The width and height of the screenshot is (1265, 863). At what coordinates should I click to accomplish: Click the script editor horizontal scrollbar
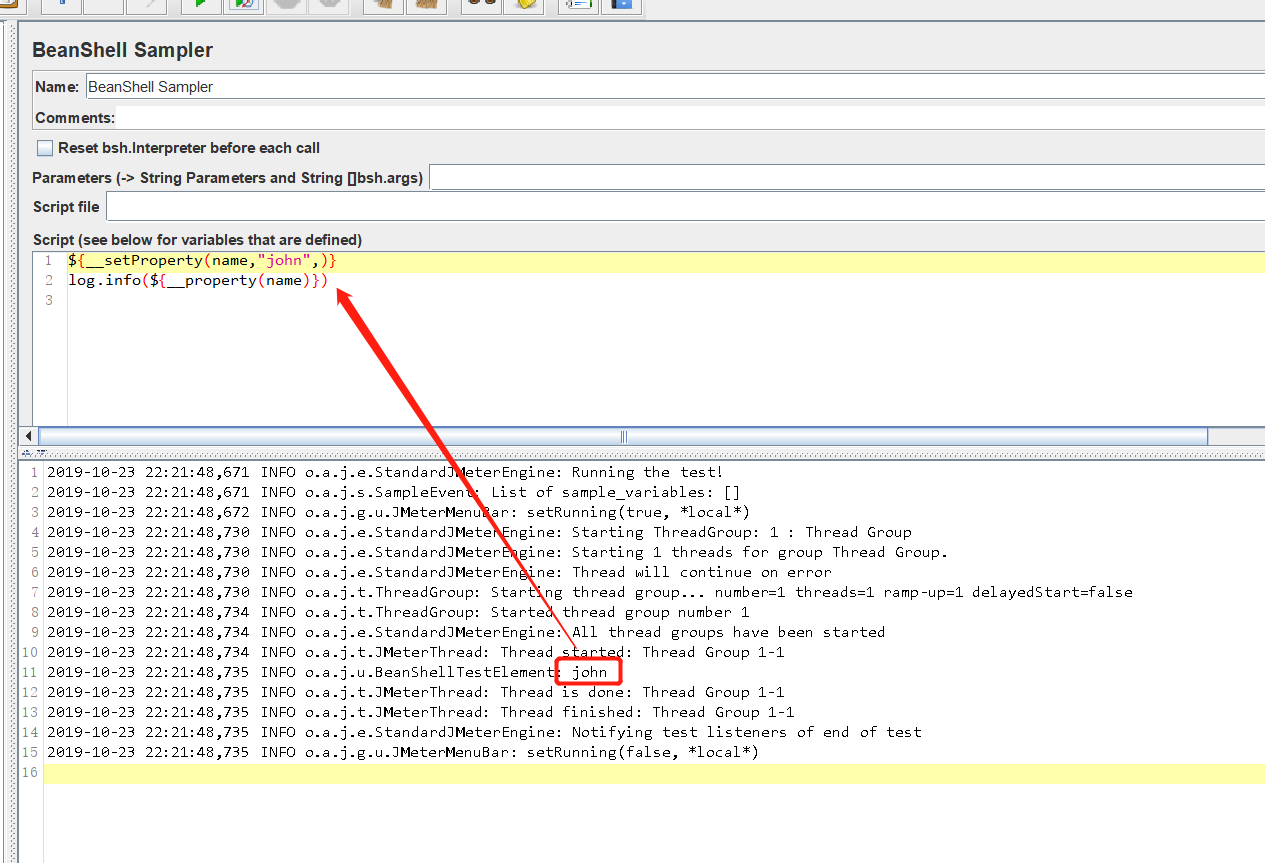click(622, 437)
